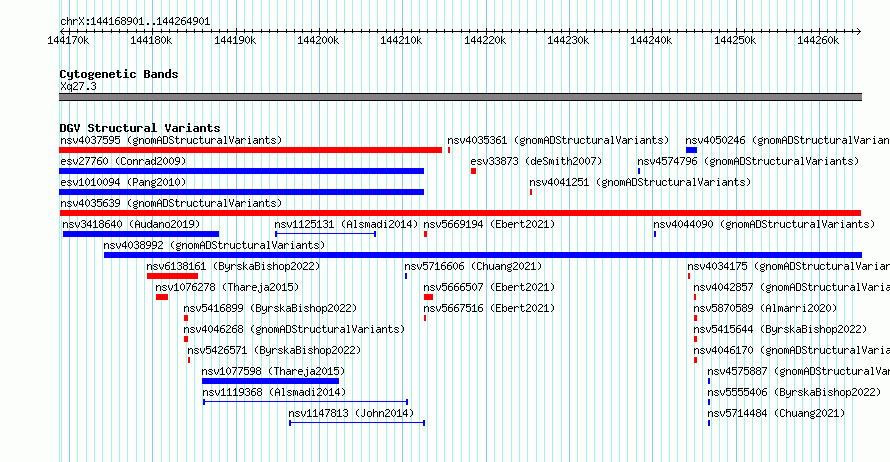Select the blue esv27760 variant bar
890x462 pixels.
(x=241, y=171)
